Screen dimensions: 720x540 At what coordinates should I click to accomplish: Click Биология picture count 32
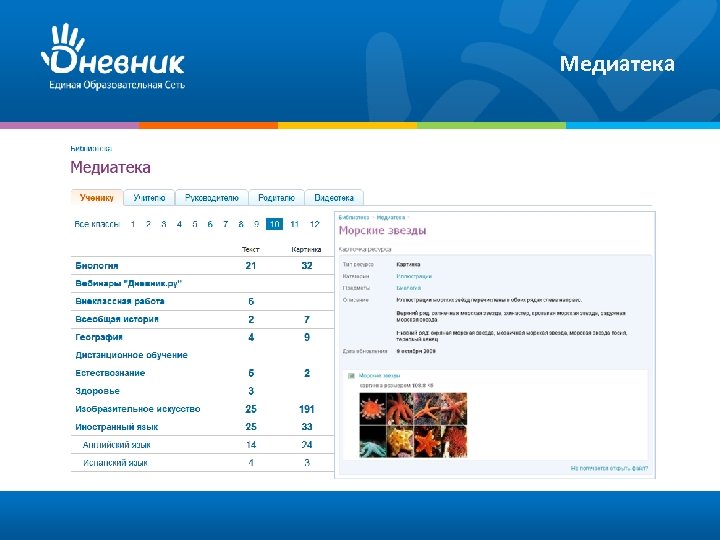tap(307, 265)
